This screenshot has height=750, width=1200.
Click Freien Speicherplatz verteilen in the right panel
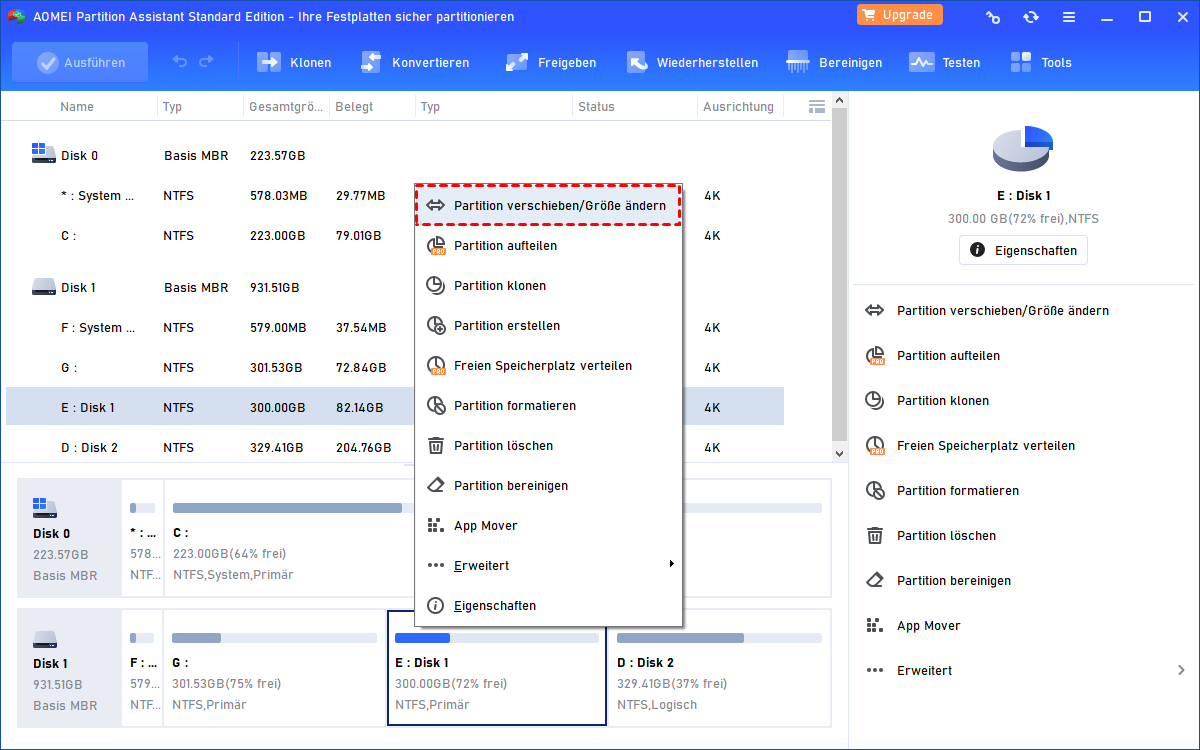[986, 446]
